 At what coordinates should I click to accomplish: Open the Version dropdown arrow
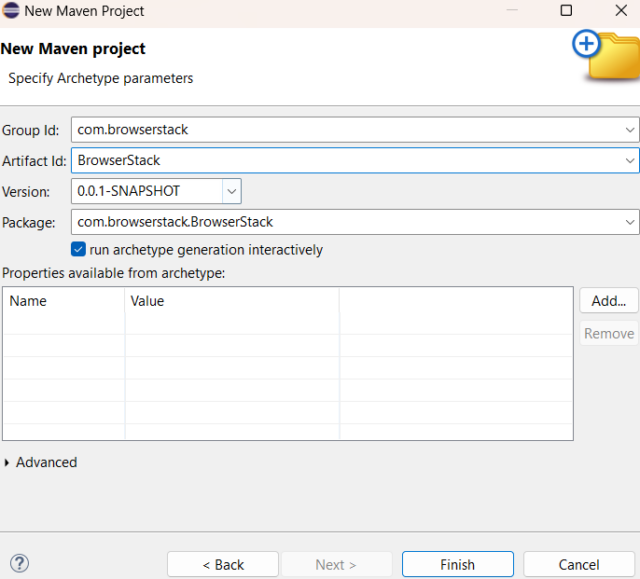point(232,191)
